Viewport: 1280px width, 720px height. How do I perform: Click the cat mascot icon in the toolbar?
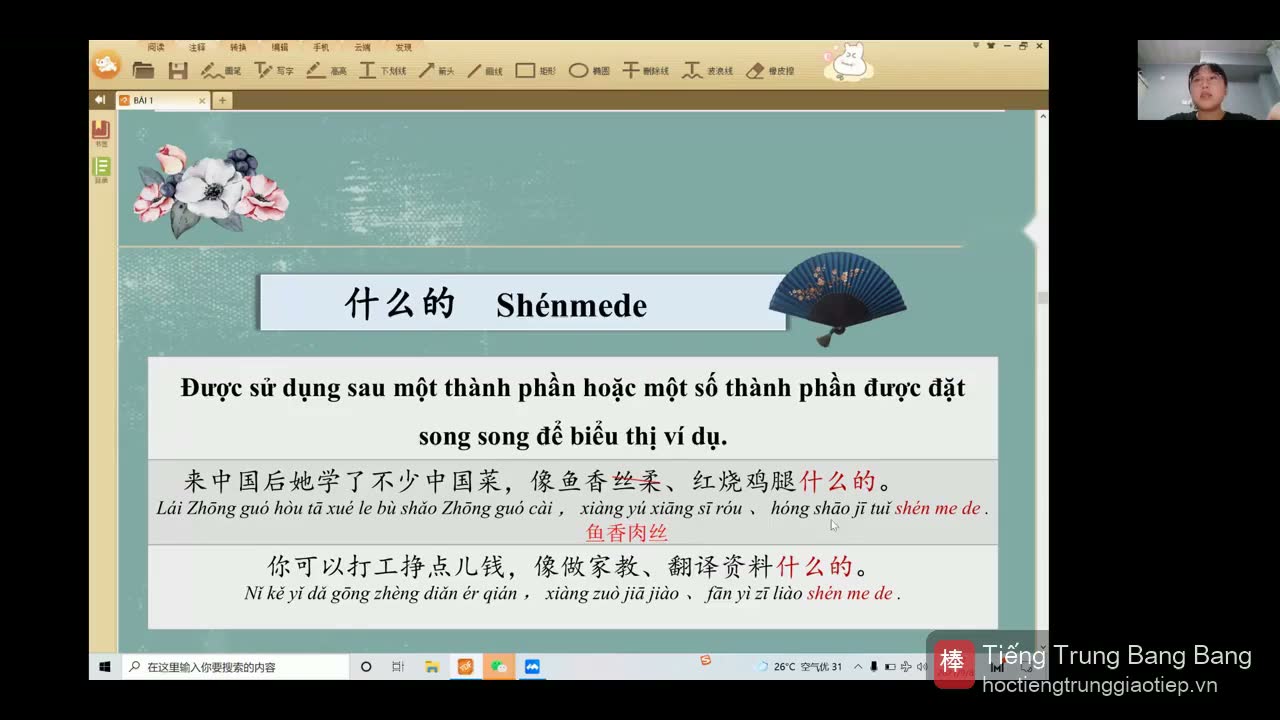click(849, 62)
